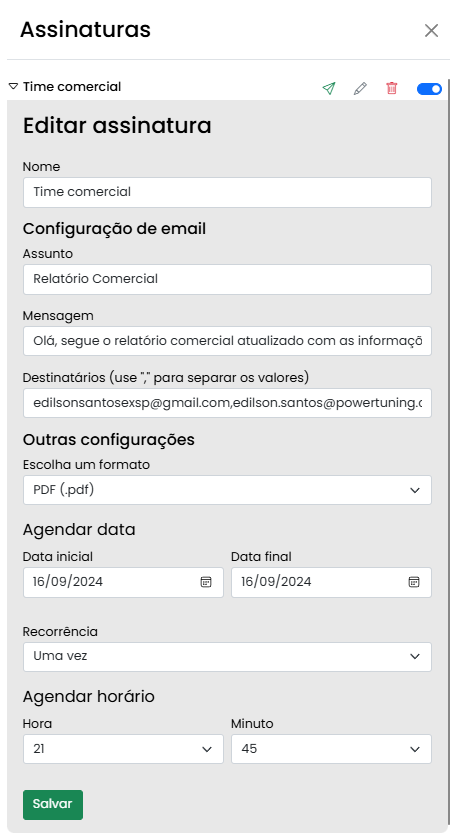The image size is (457, 838).
Task: Click the Time comercial section title
Action: [x=72, y=87]
